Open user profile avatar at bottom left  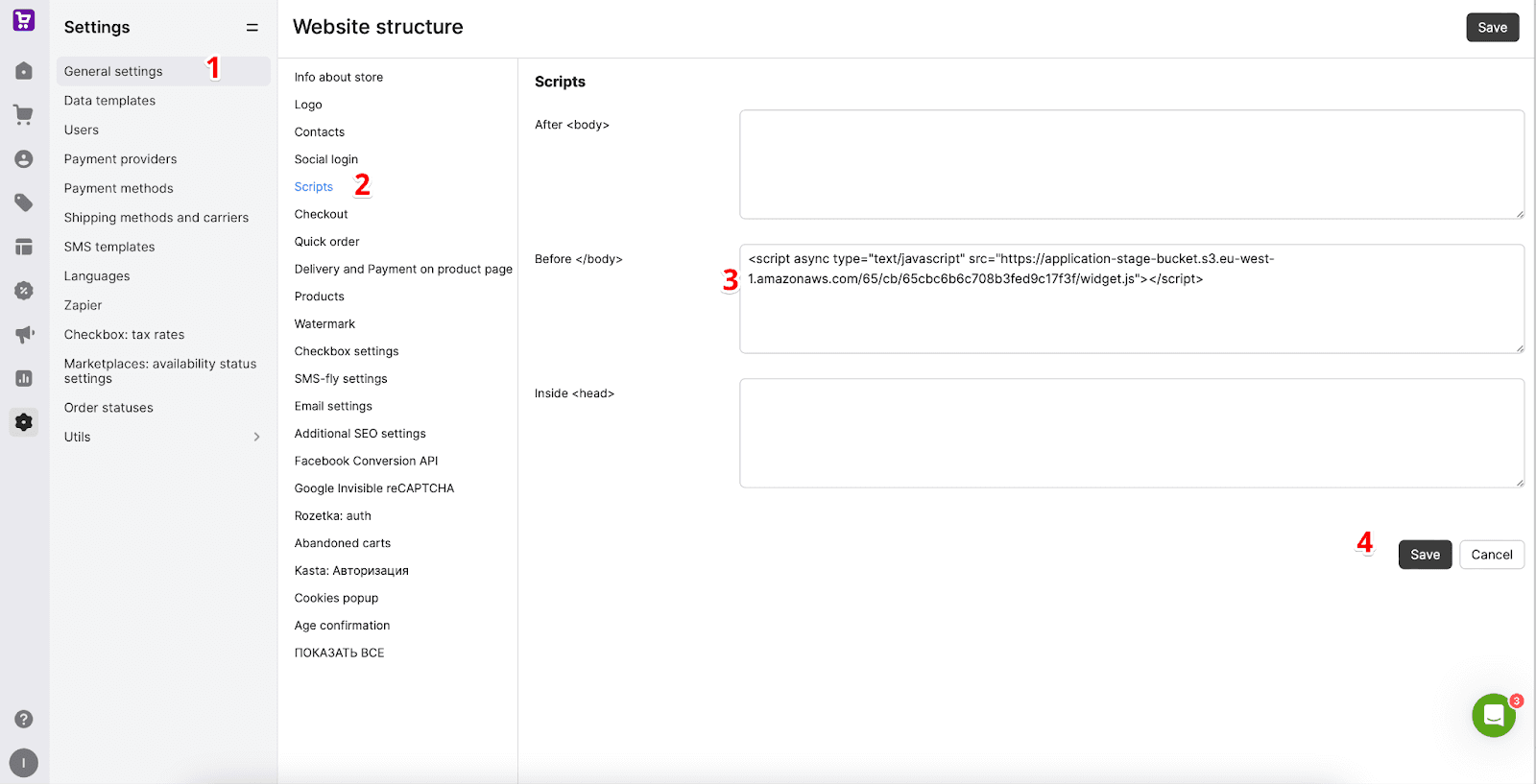(24, 763)
